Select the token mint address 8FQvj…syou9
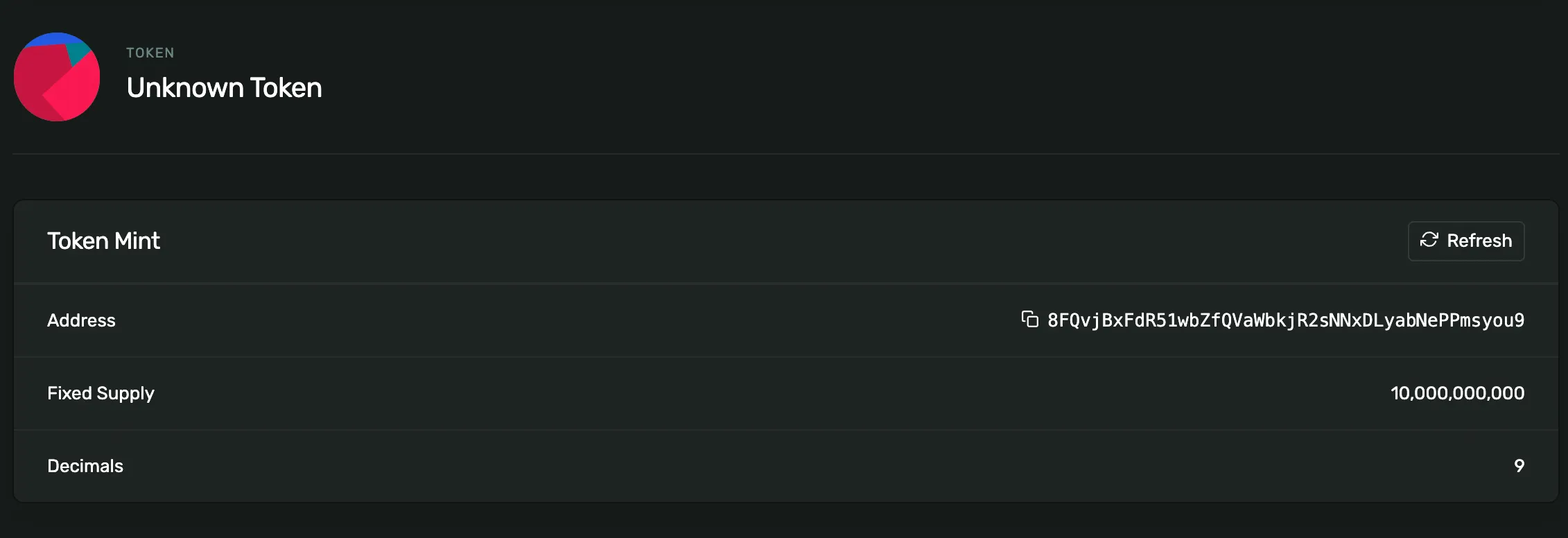Image resolution: width=1568 pixels, height=538 pixels. [1285, 320]
